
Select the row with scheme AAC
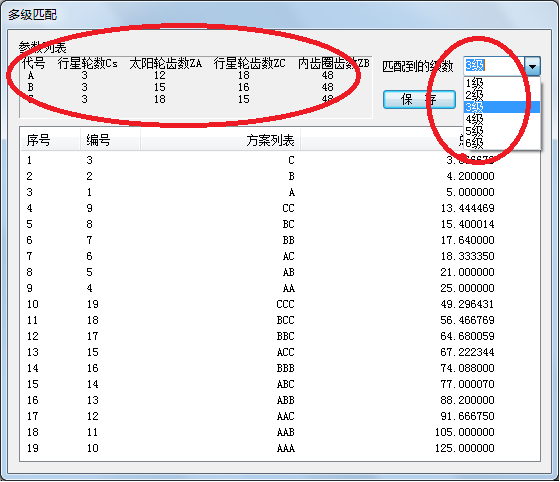[x=280, y=416]
